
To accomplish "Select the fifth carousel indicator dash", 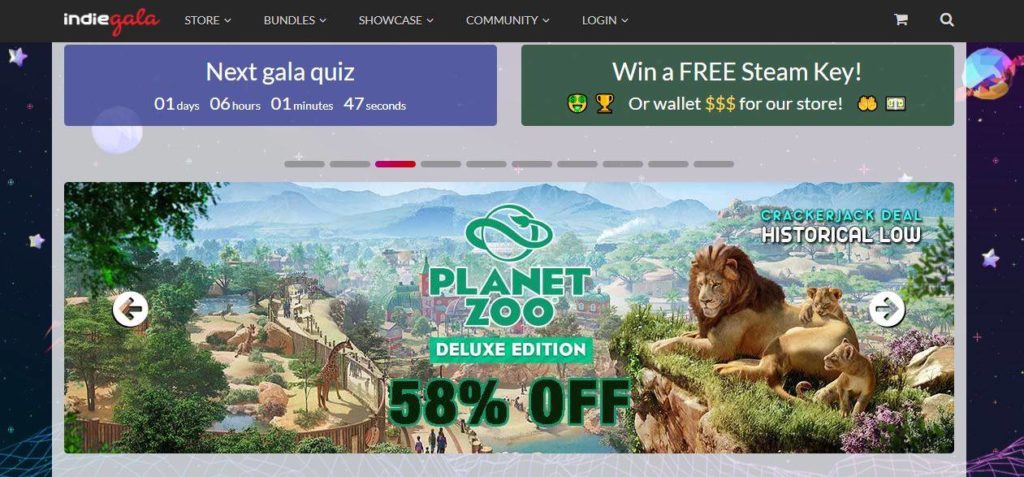I will pos(487,164).
